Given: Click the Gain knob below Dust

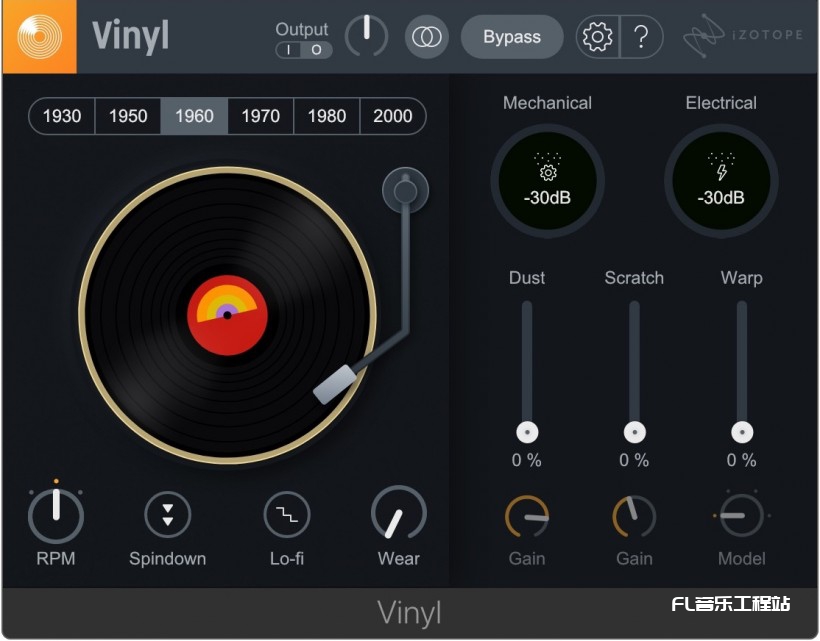Looking at the screenshot, I should pyautogui.click(x=527, y=514).
